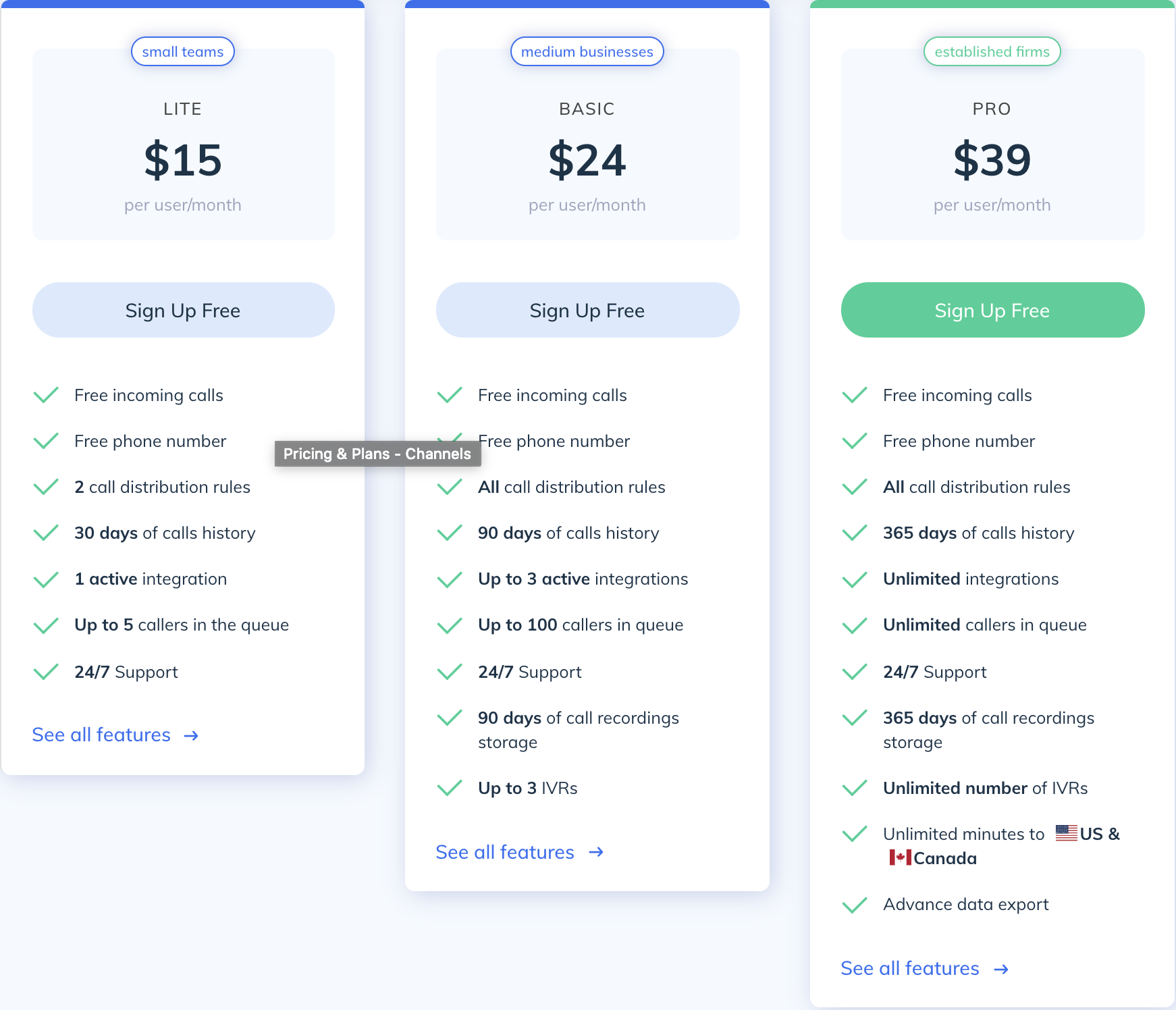Click the US flag icon in the Pro plan

pyautogui.click(x=1067, y=833)
